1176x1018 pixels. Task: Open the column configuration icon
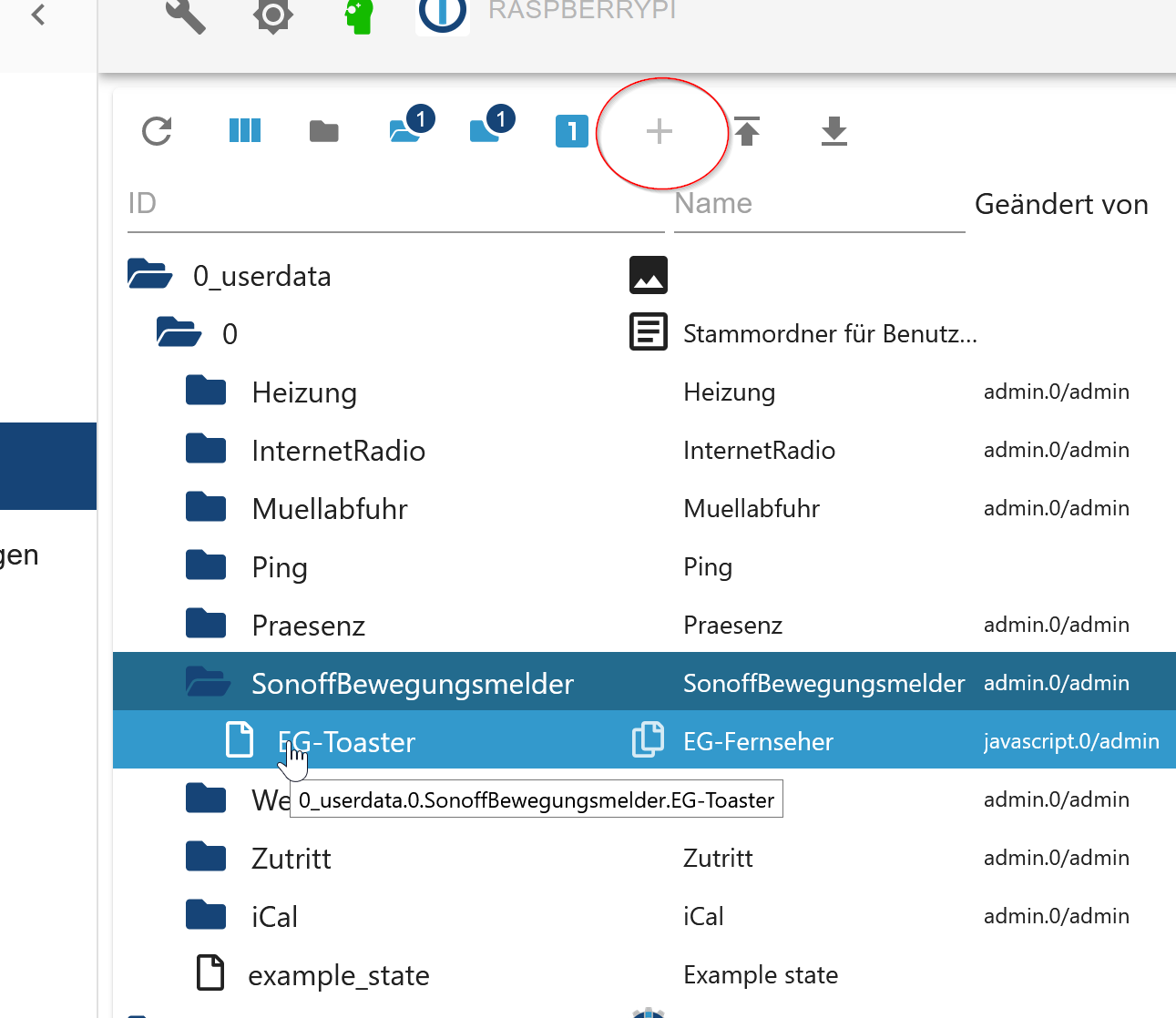pyautogui.click(x=245, y=131)
